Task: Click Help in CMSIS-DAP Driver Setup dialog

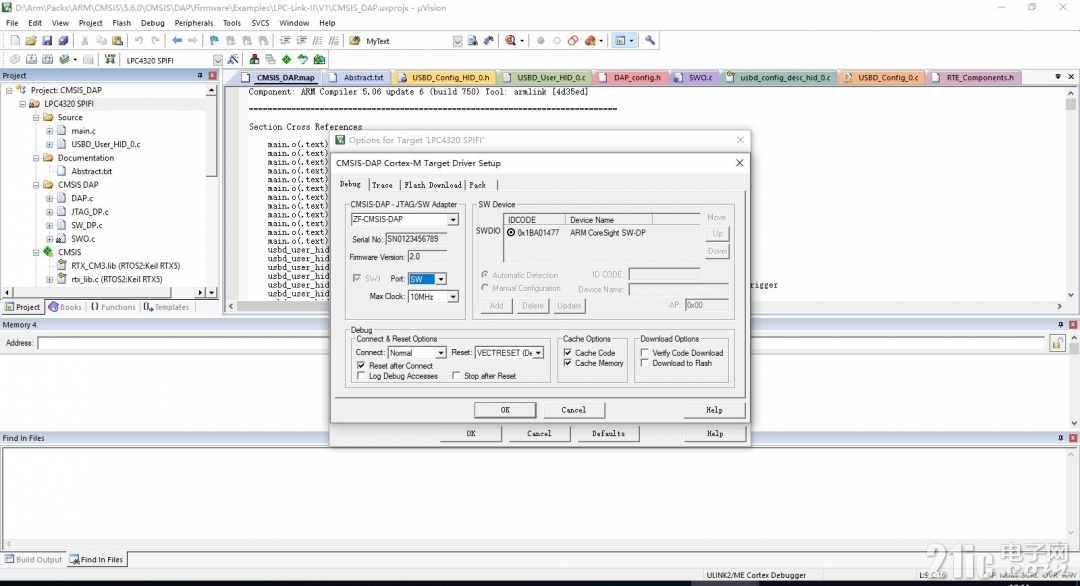Action: (x=714, y=410)
